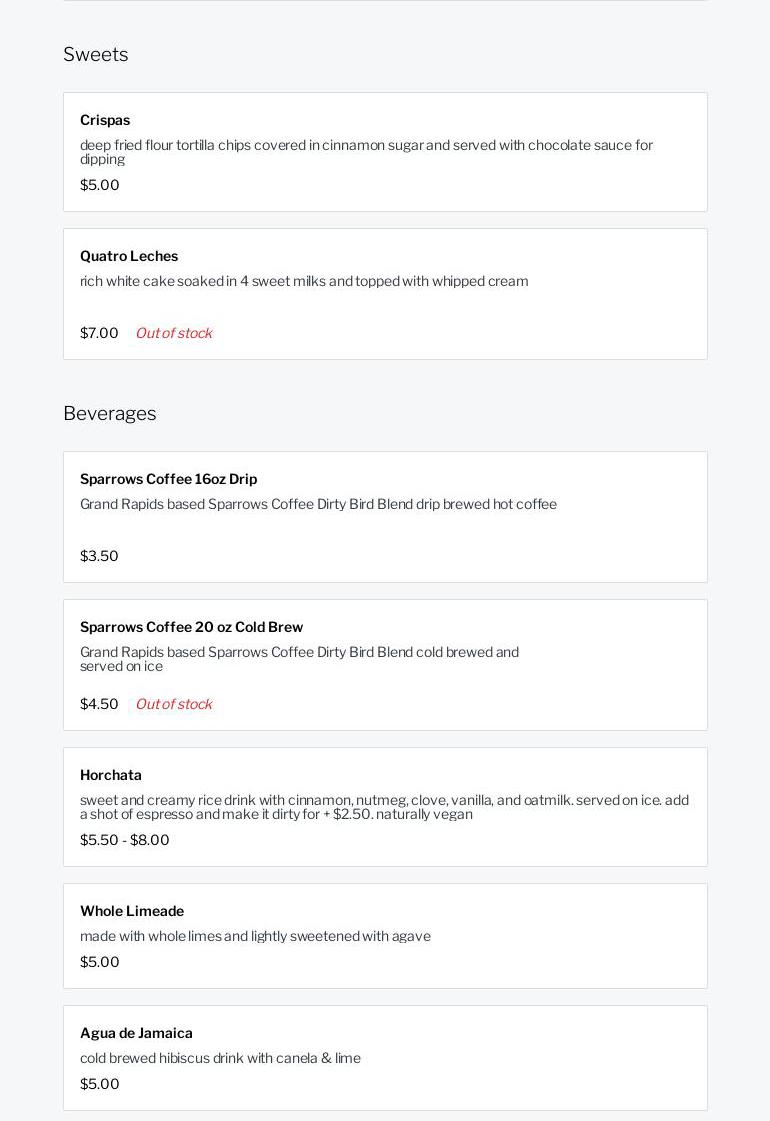
Task: Click the Crispas description text
Action: pyautogui.click(x=366, y=151)
